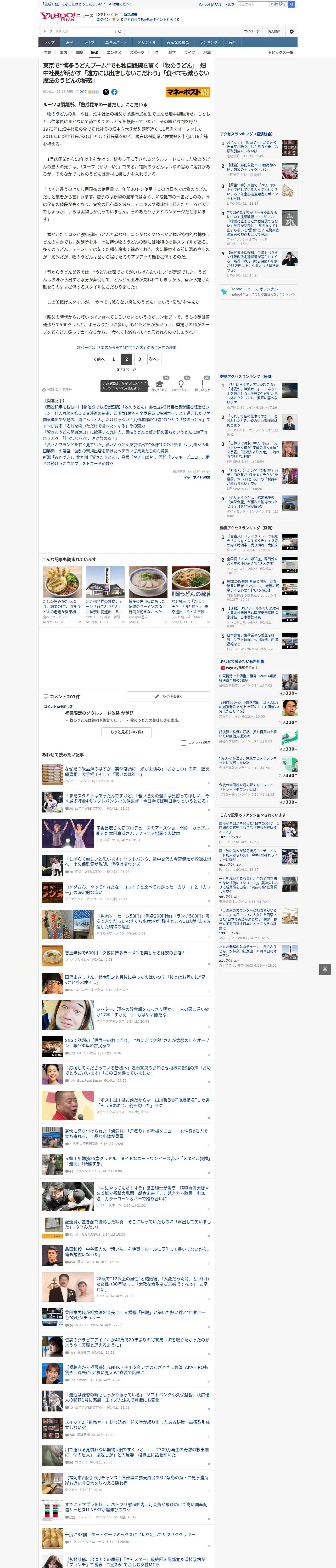Open the 国内 category
336x1568 pixels.
(63, 52)
